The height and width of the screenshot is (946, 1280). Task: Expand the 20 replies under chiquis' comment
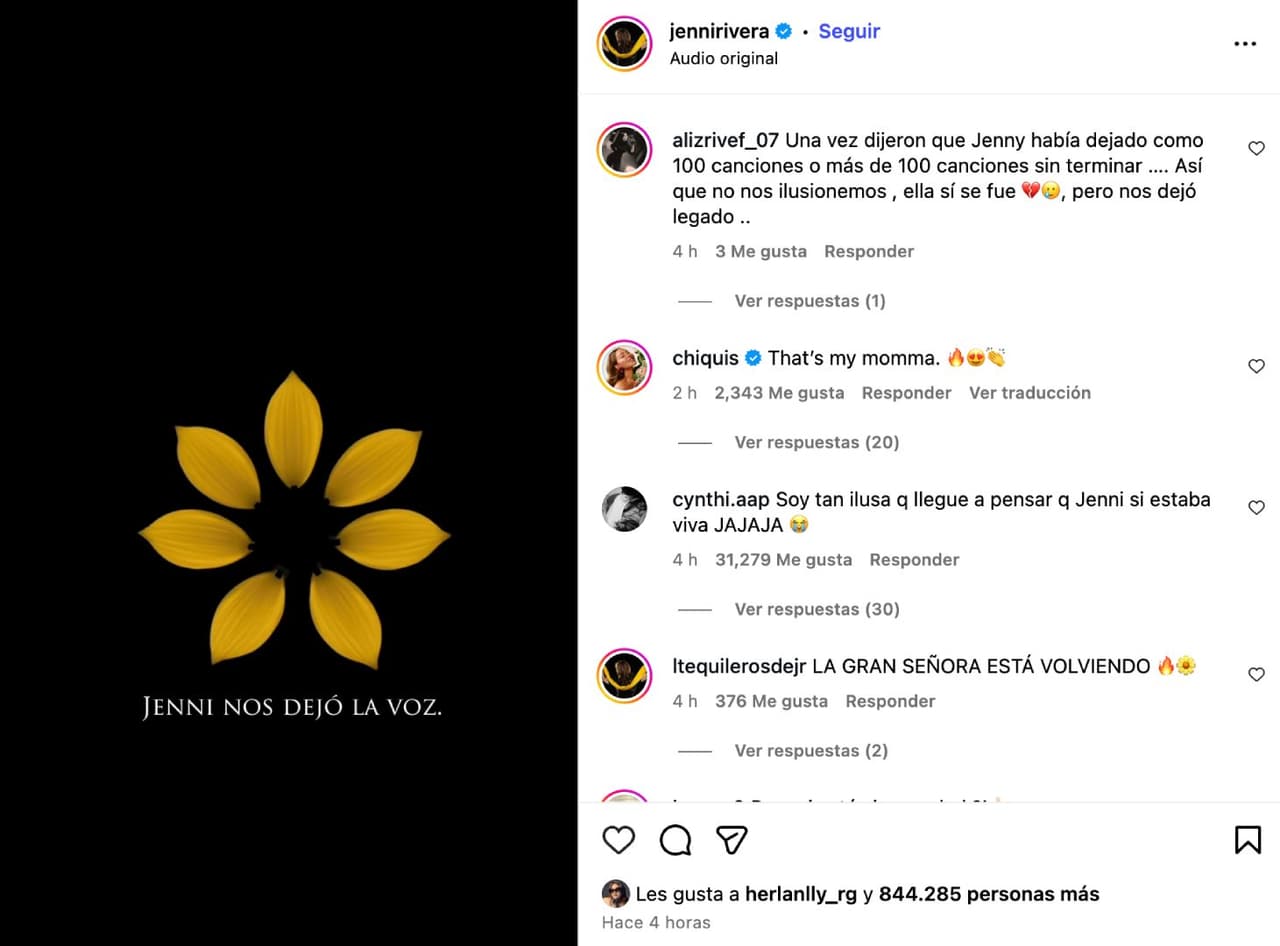coord(816,442)
